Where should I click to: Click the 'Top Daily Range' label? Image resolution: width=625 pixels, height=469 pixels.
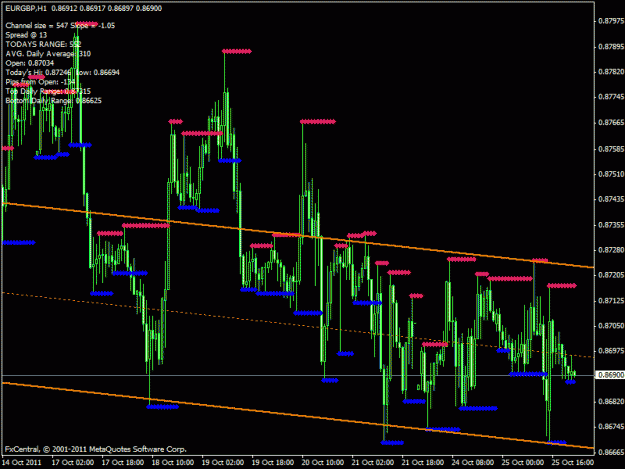[x=33, y=91]
